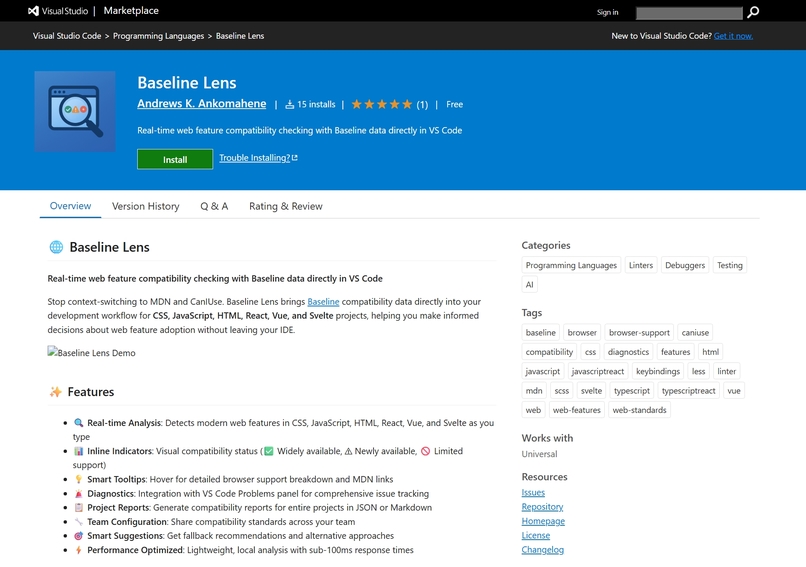806x567 pixels.
Task: Open the Overview tab
Action: [70, 206]
